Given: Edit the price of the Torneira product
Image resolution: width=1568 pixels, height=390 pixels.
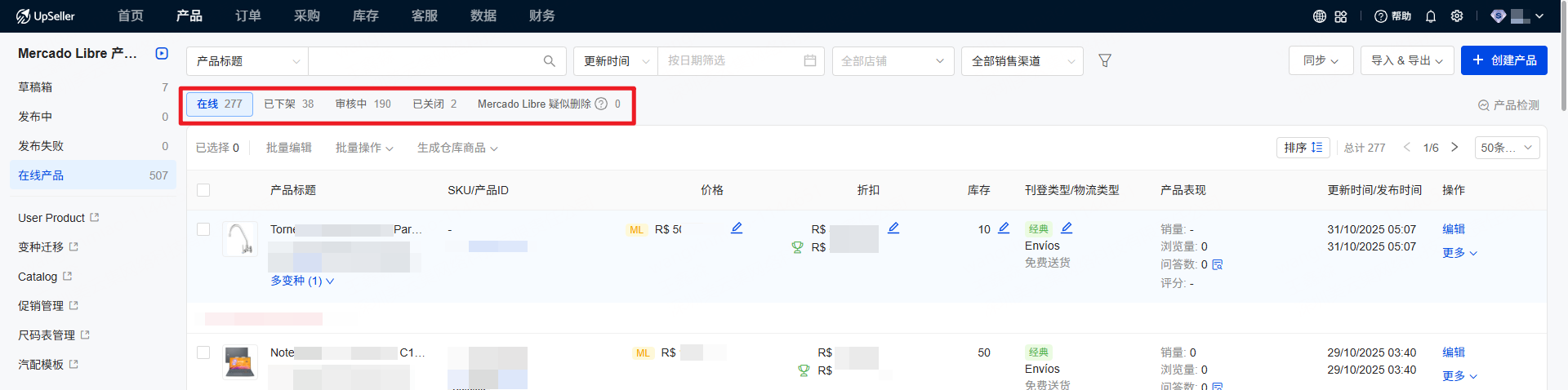Looking at the screenshot, I should coord(737,228).
